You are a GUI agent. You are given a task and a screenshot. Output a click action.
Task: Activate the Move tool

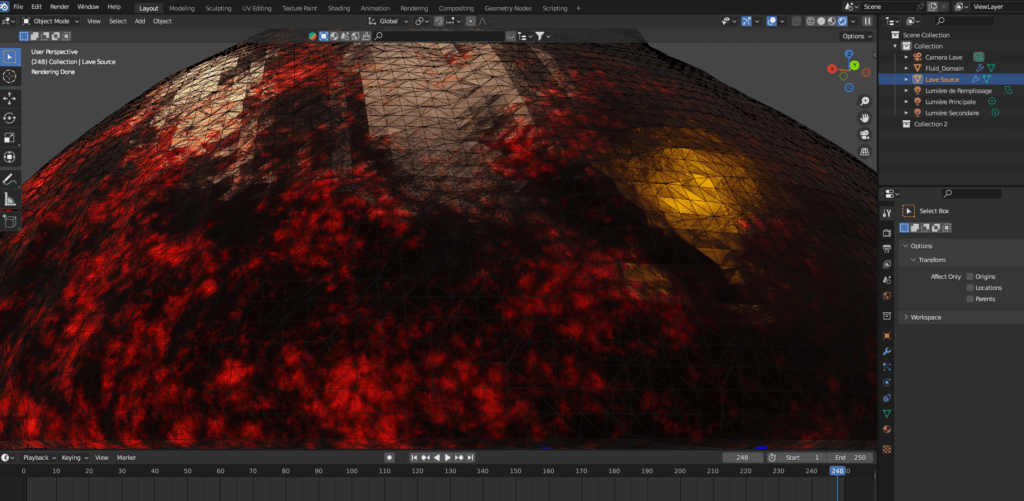point(10,98)
